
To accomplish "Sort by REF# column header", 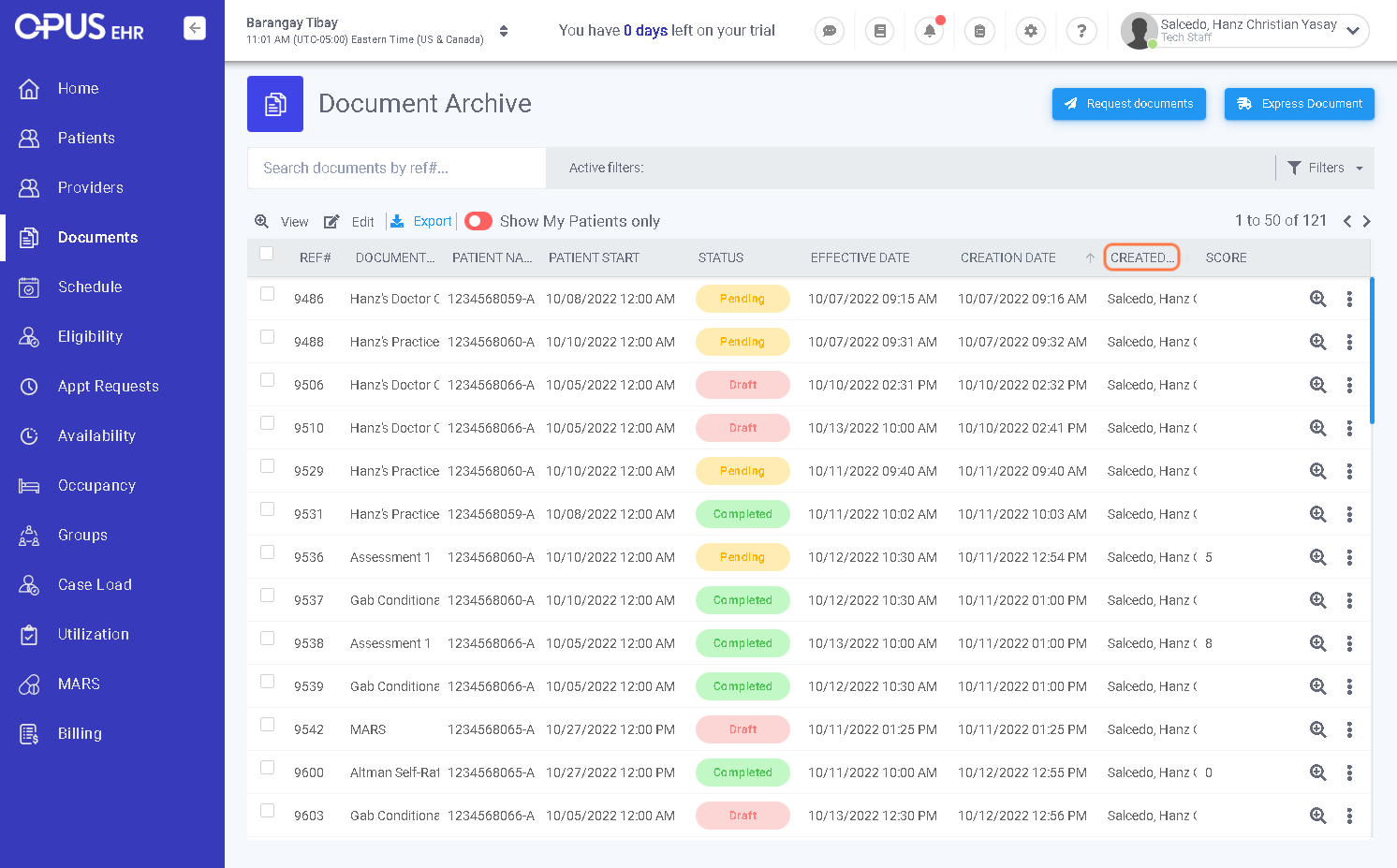I will 316,257.
